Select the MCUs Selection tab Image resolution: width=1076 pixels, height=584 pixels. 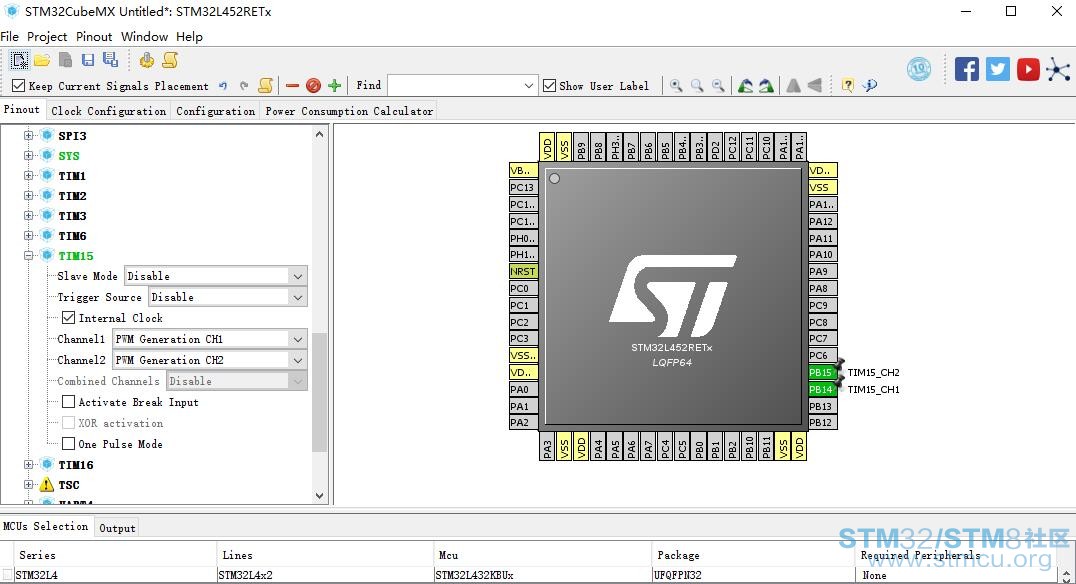(46, 526)
